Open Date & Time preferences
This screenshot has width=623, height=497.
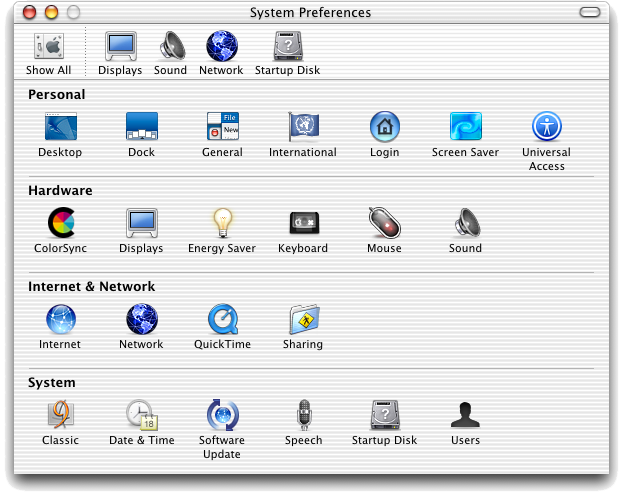[142, 415]
